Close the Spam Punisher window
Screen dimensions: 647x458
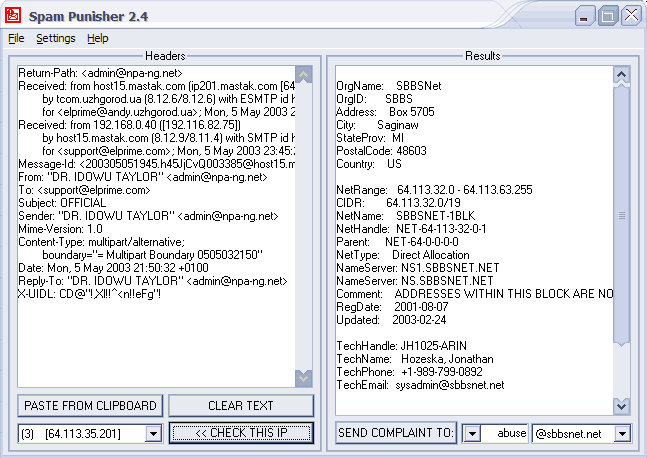[631, 16]
